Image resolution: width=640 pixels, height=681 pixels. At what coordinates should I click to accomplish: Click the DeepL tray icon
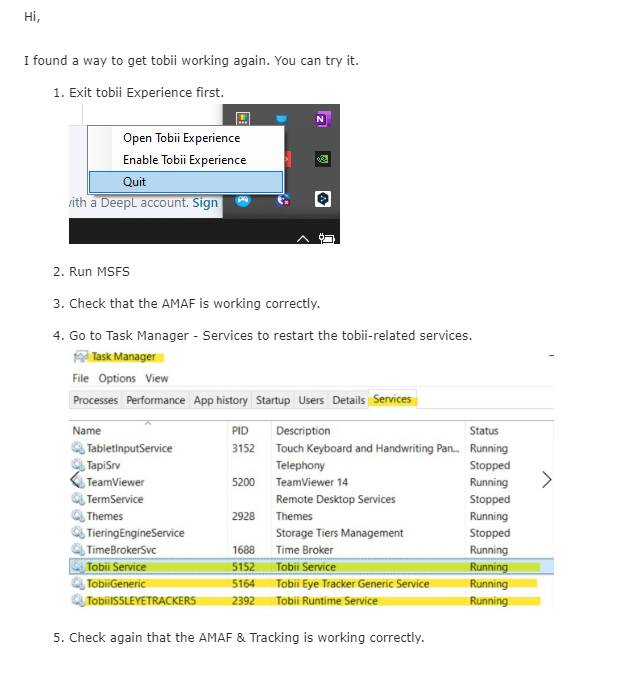(x=323, y=199)
